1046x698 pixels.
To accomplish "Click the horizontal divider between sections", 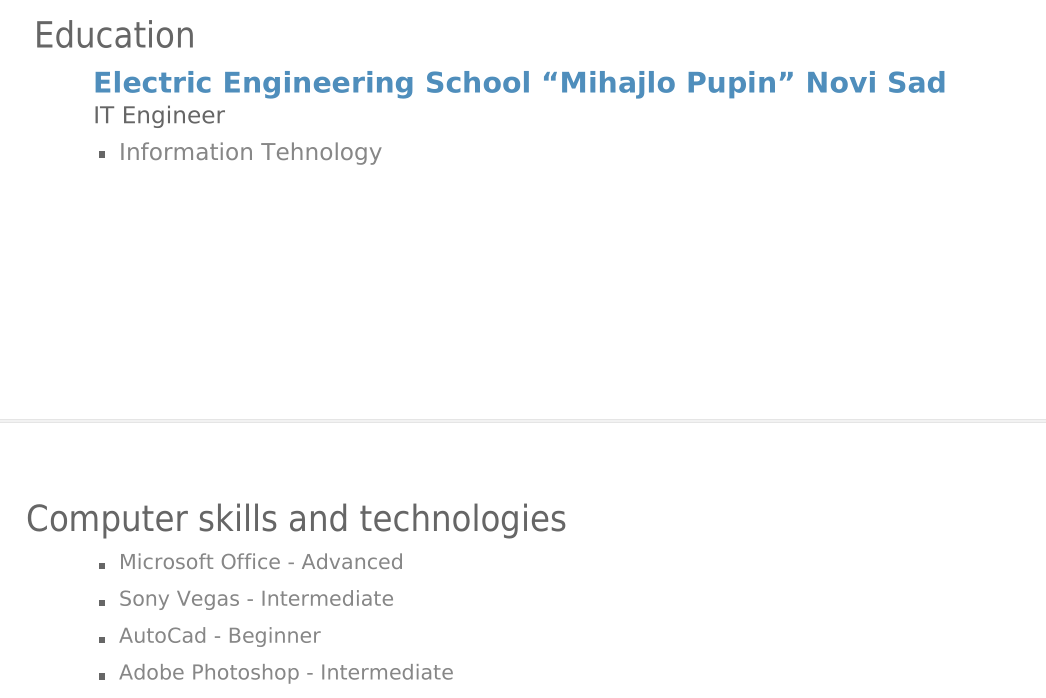I will coord(523,421).
